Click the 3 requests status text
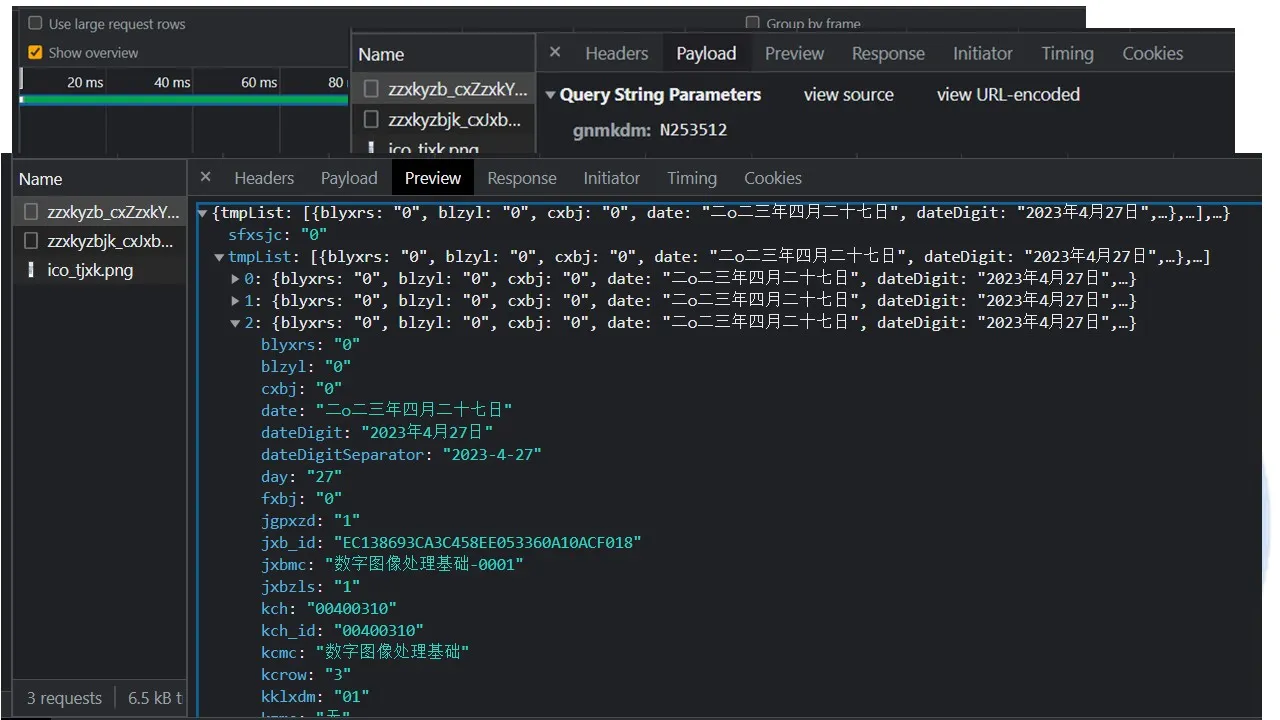This screenshot has height=720, width=1280. [x=64, y=698]
